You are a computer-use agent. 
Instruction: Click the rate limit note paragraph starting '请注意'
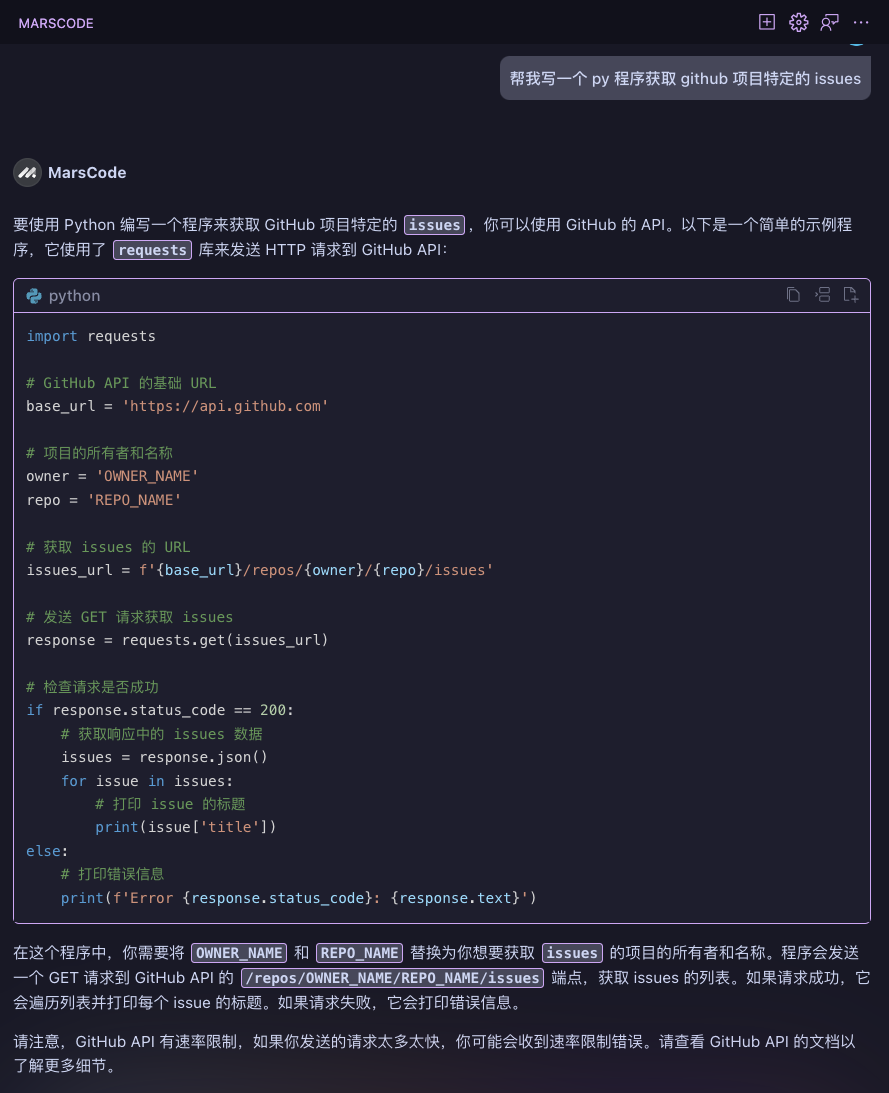click(434, 1053)
